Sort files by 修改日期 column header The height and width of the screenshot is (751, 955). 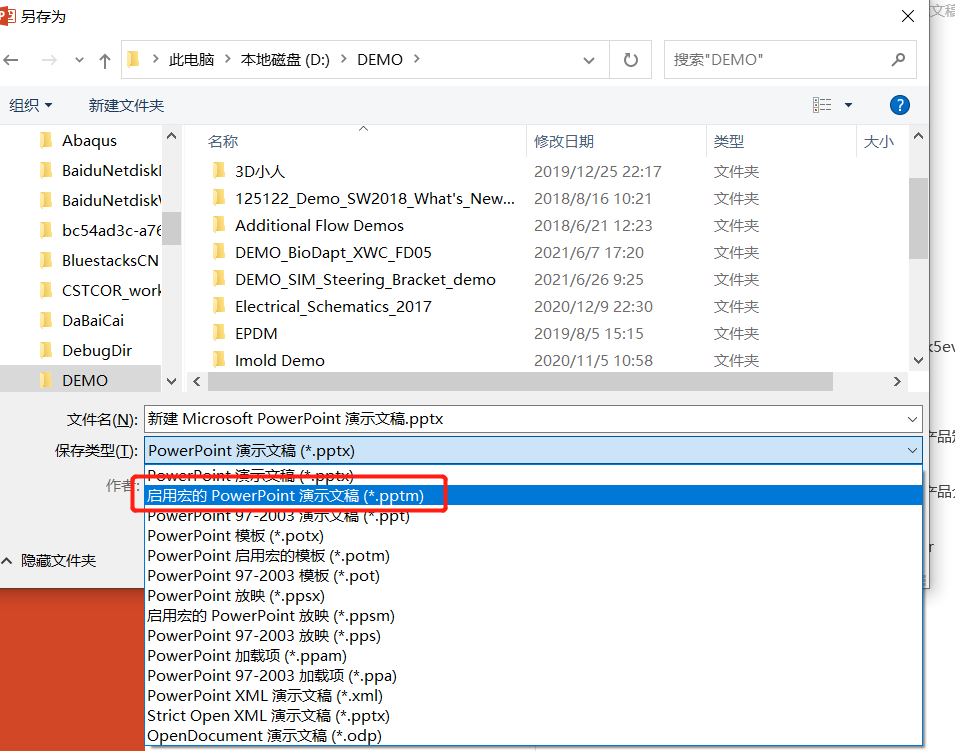point(564,142)
